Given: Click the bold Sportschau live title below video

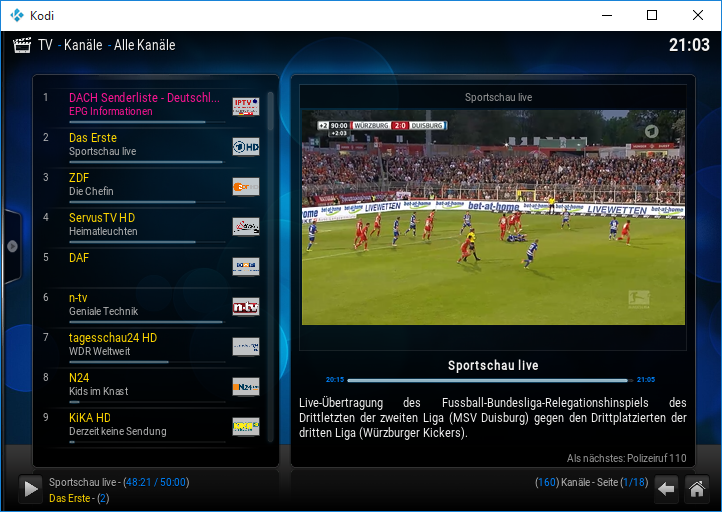Looking at the screenshot, I should (x=493, y=365).
